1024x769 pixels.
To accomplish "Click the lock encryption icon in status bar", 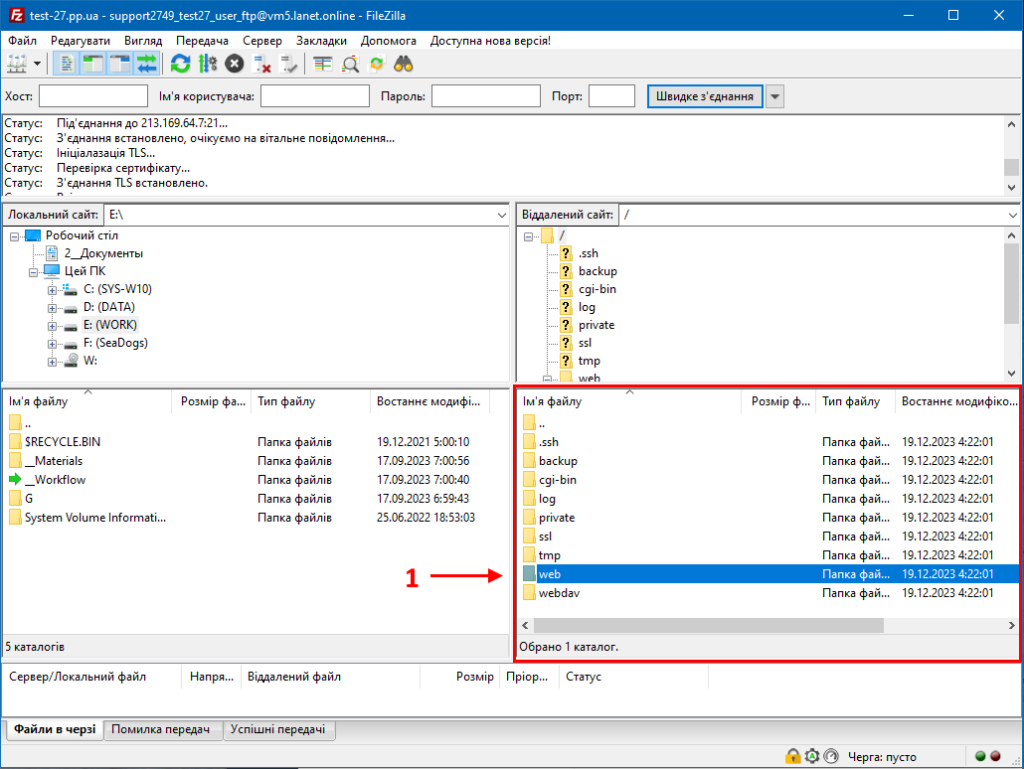I will (792, 756).
